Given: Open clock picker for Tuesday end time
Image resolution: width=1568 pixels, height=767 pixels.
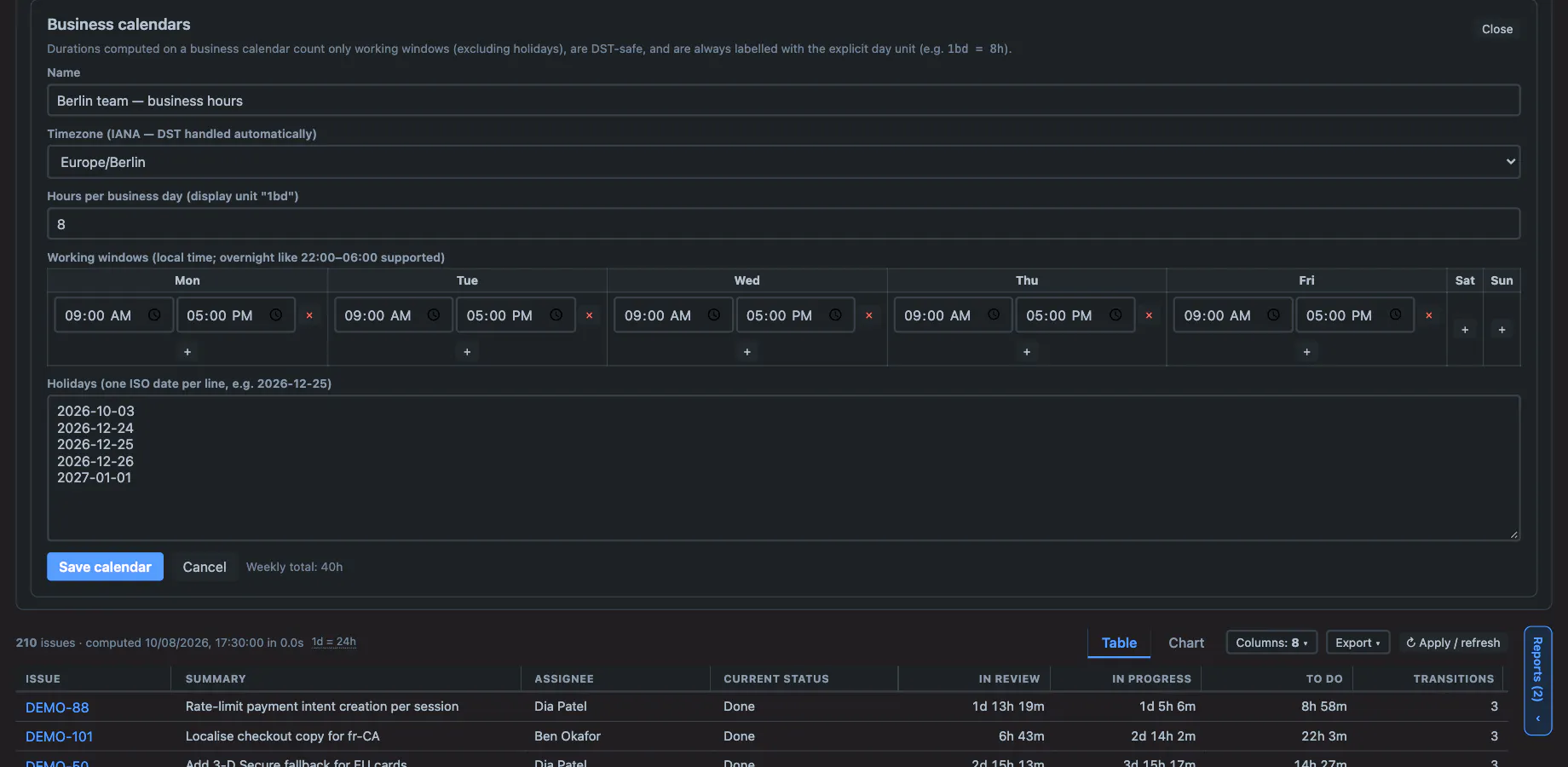Looking at the screenshot, I should [x=556, y=315].
